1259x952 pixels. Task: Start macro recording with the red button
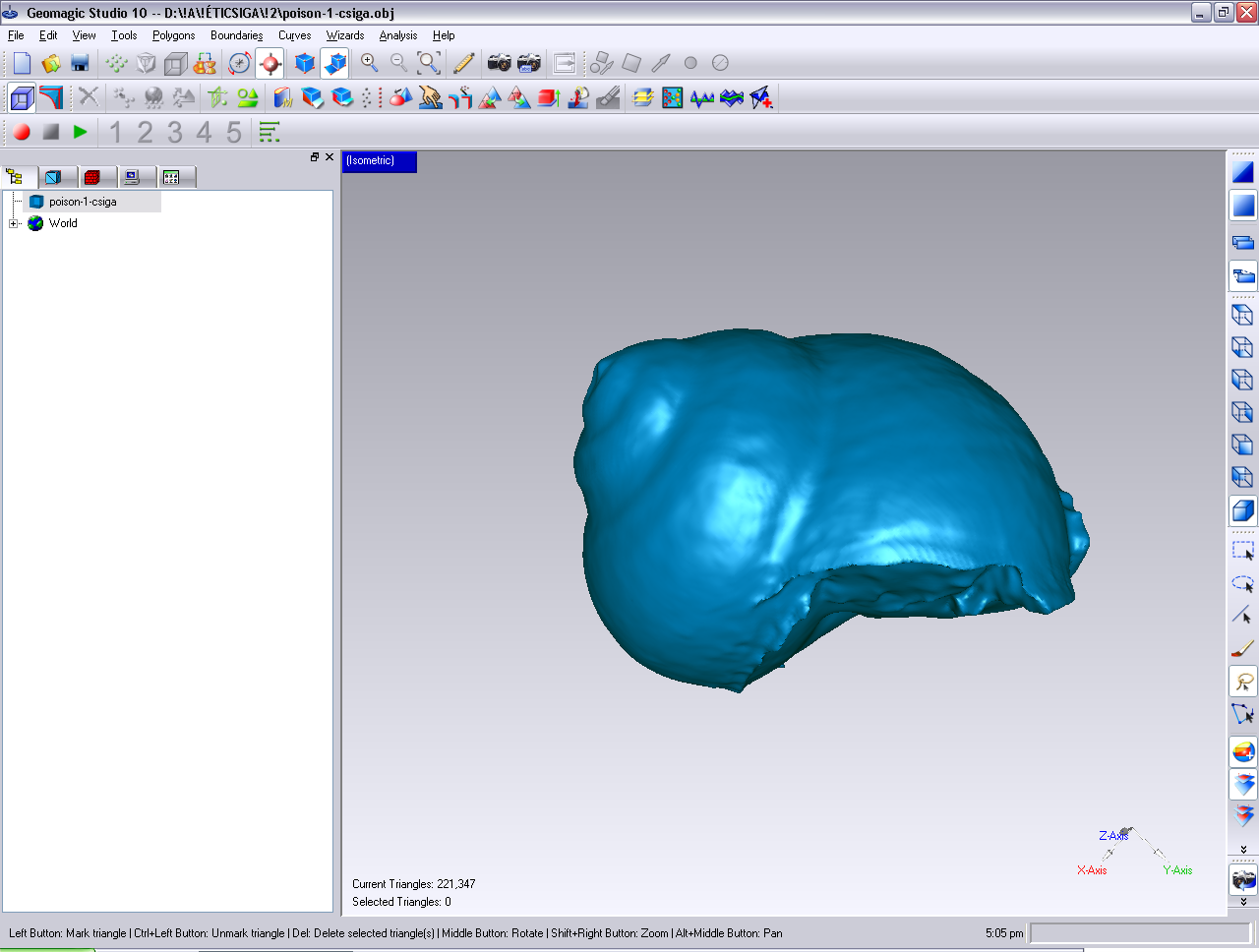point(22,132)
